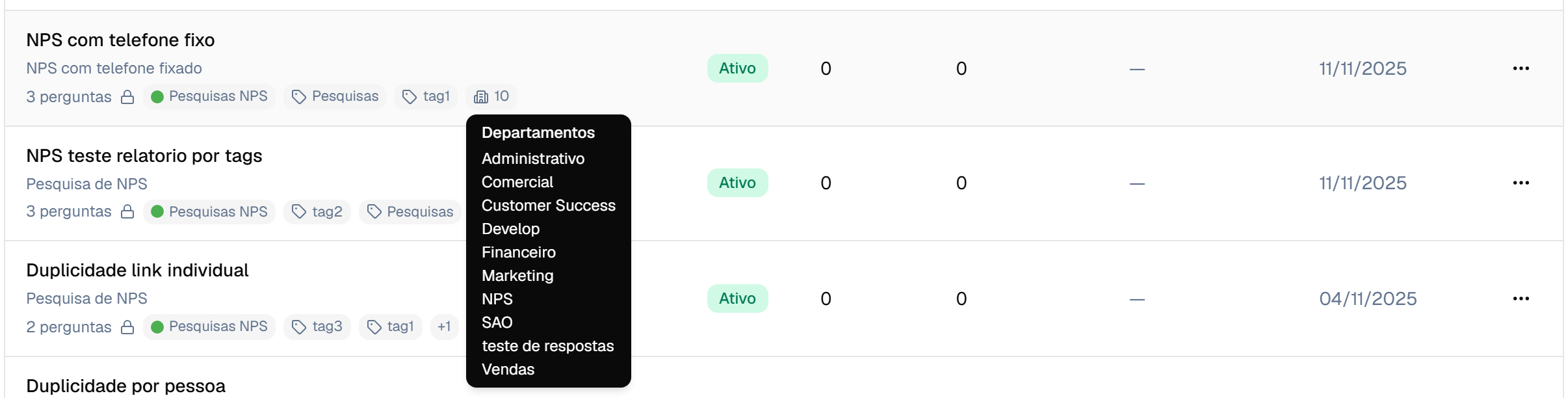Click the 2 perguntas label
This screenshot has width=1568, height=398.
(x=69, y=327)
